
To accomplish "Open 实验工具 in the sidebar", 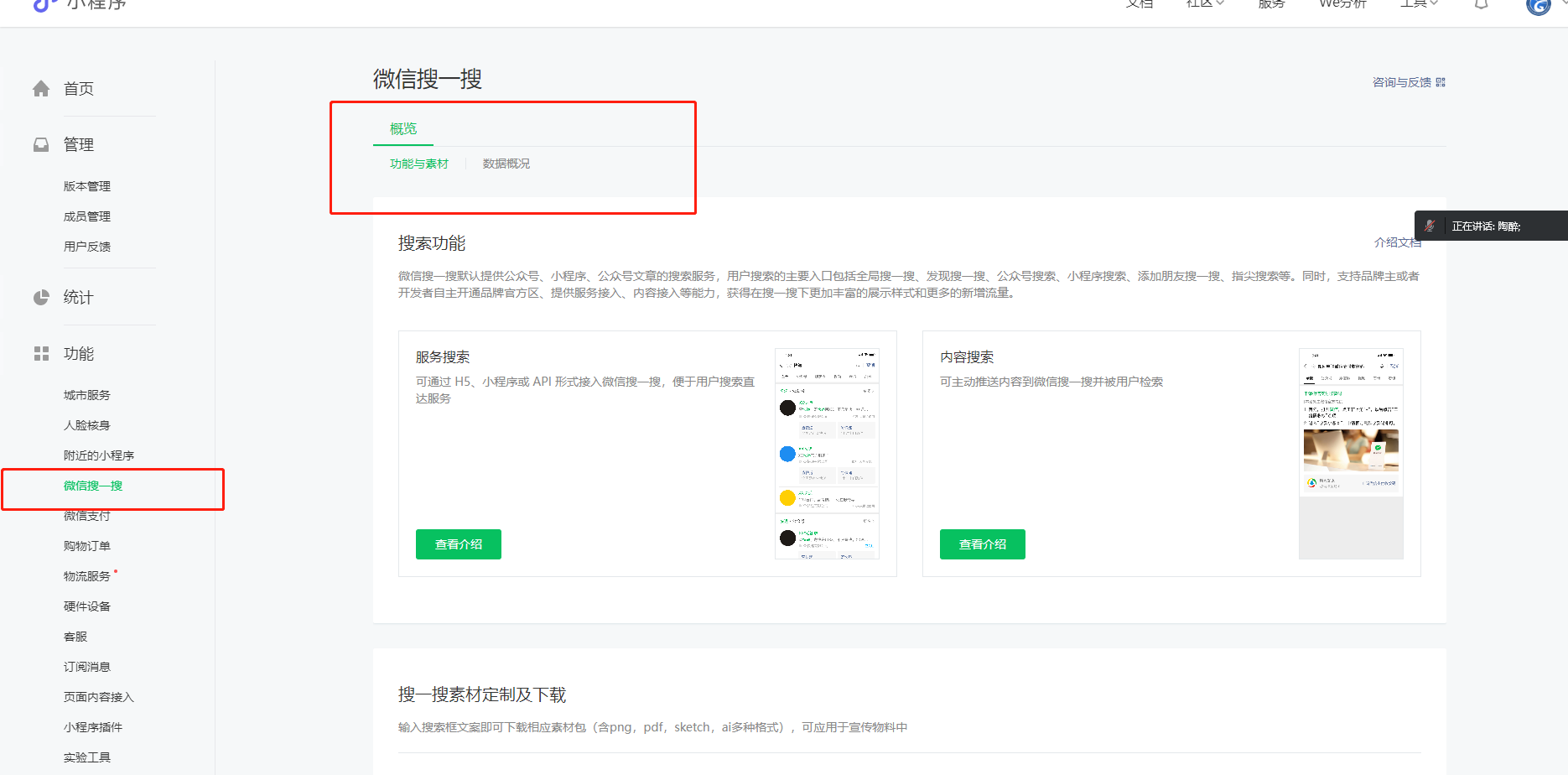I will (87, 757).
